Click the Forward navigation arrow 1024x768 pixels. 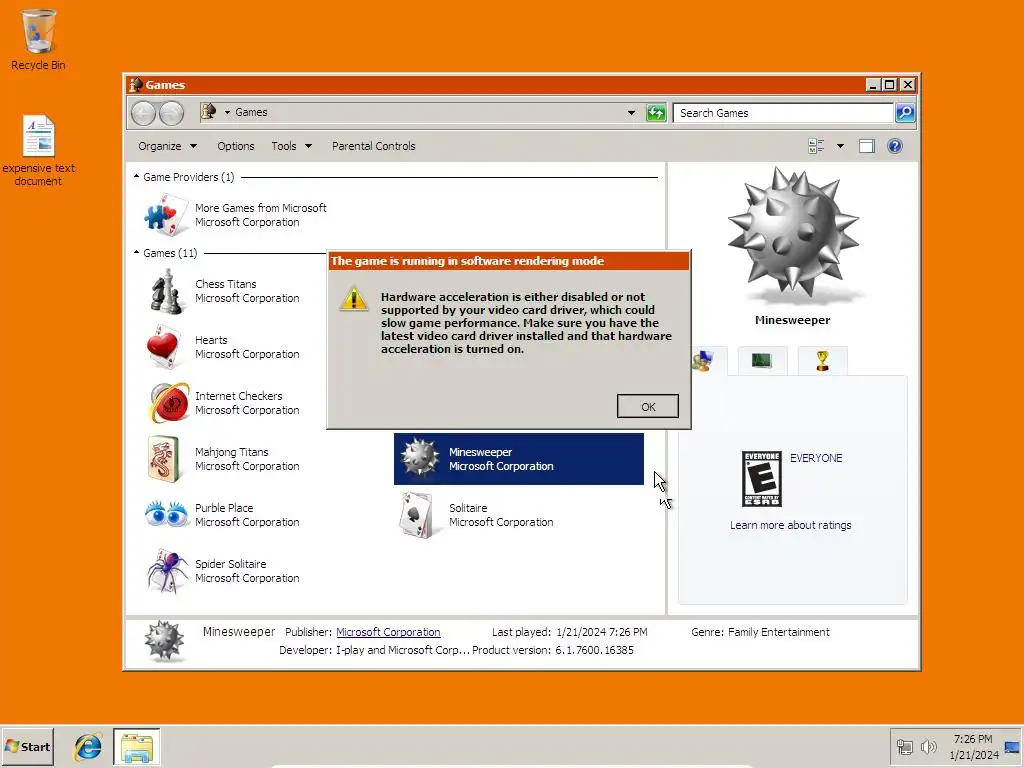[171, 113]
